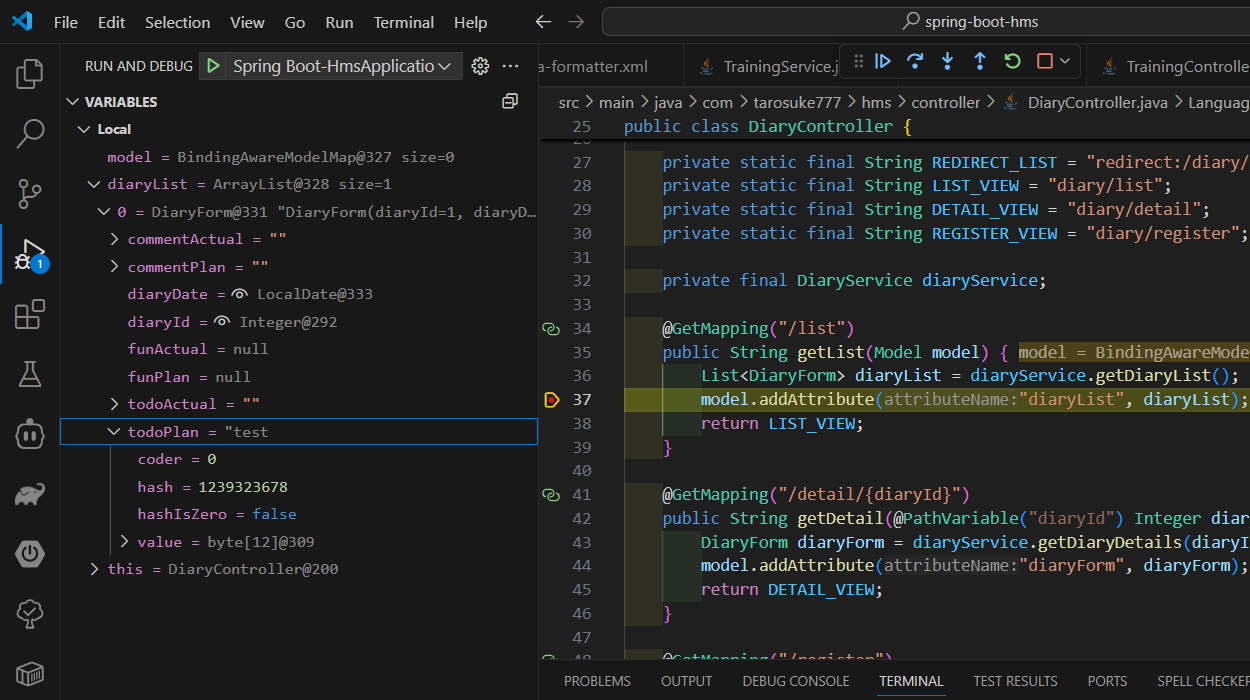Stop the debug session

coord(1044,61)
